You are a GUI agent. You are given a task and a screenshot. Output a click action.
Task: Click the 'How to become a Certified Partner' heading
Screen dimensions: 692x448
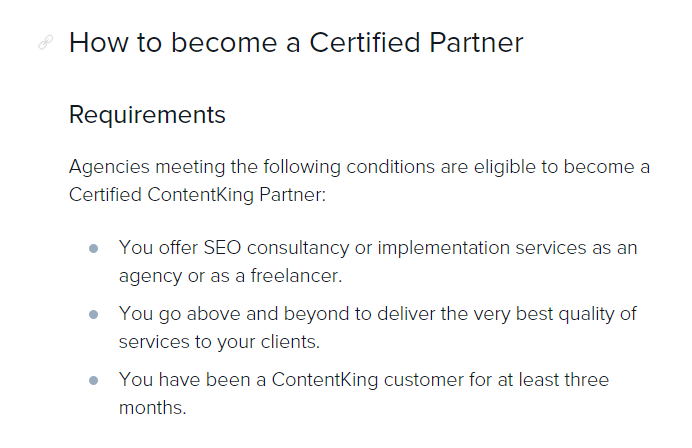(296, 43)
